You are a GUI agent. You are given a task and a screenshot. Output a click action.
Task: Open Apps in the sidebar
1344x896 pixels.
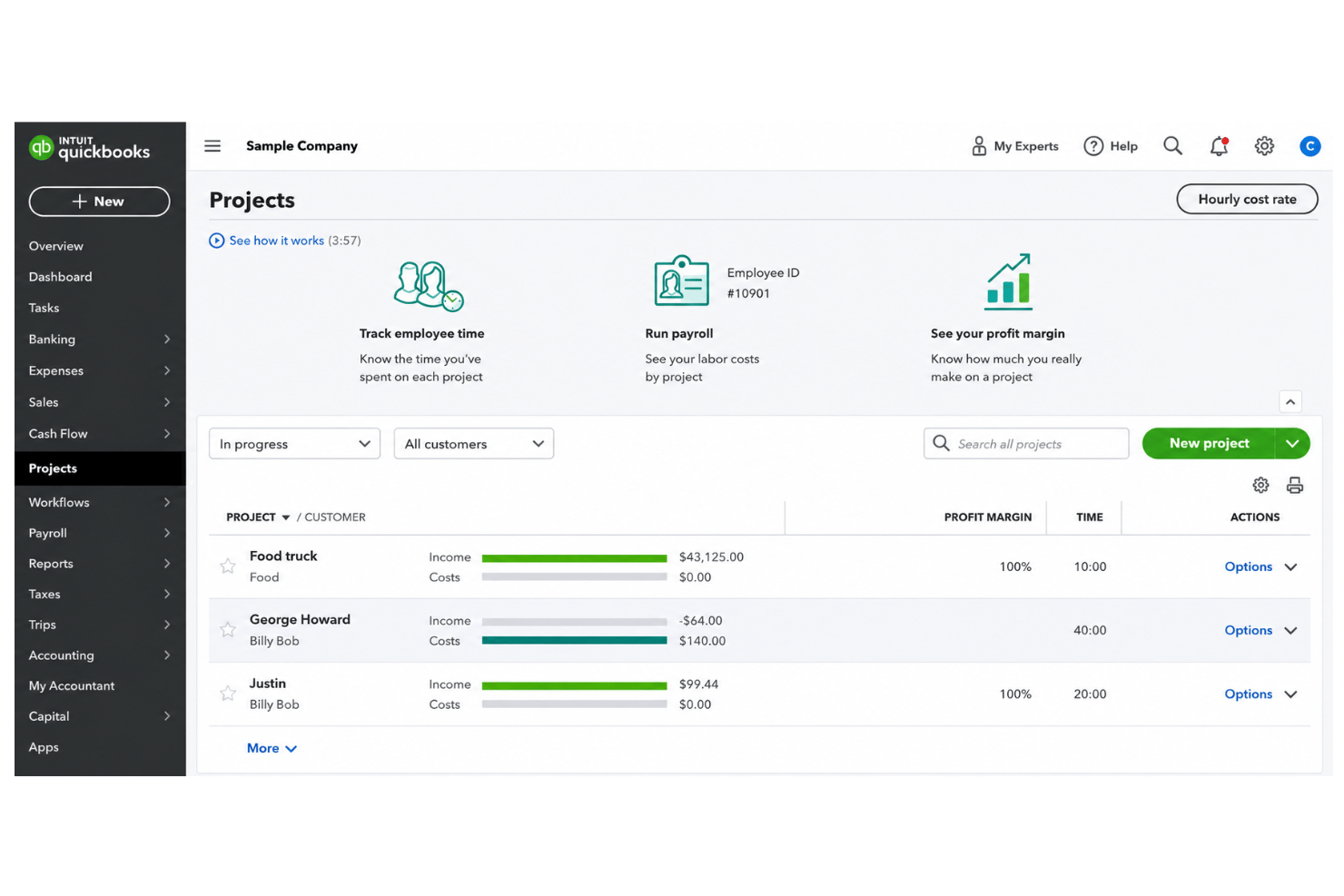coord(44,747)
